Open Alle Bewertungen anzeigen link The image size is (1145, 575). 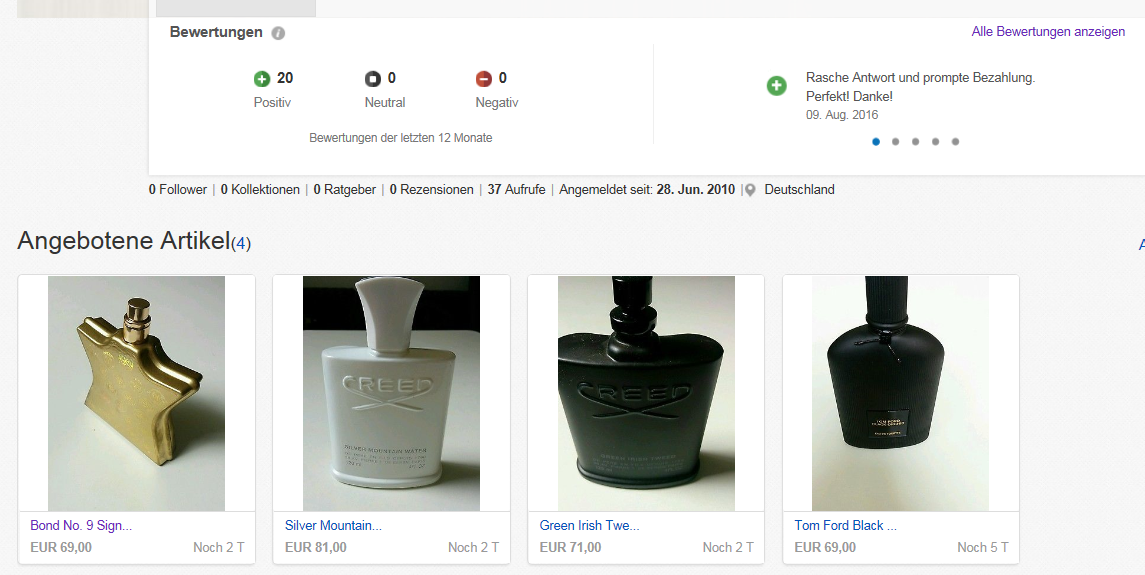[x=1048, y=31]
